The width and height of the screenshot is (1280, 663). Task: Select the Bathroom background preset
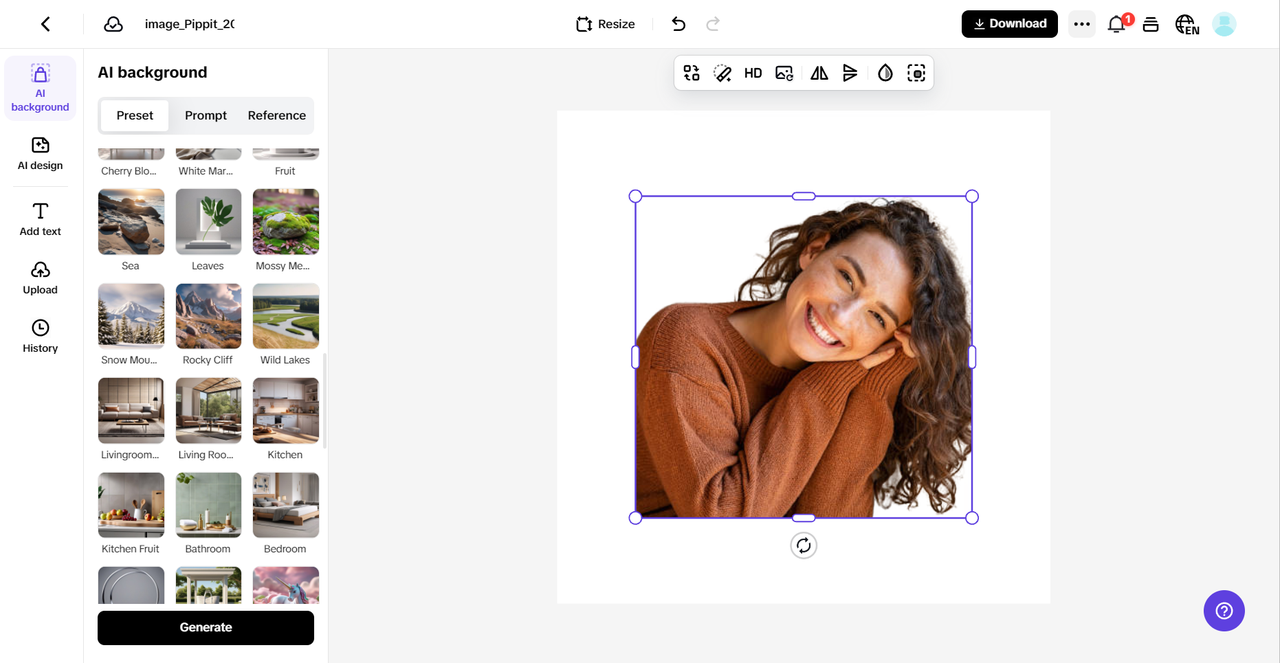pyautogui.click(x=208, y=505)
